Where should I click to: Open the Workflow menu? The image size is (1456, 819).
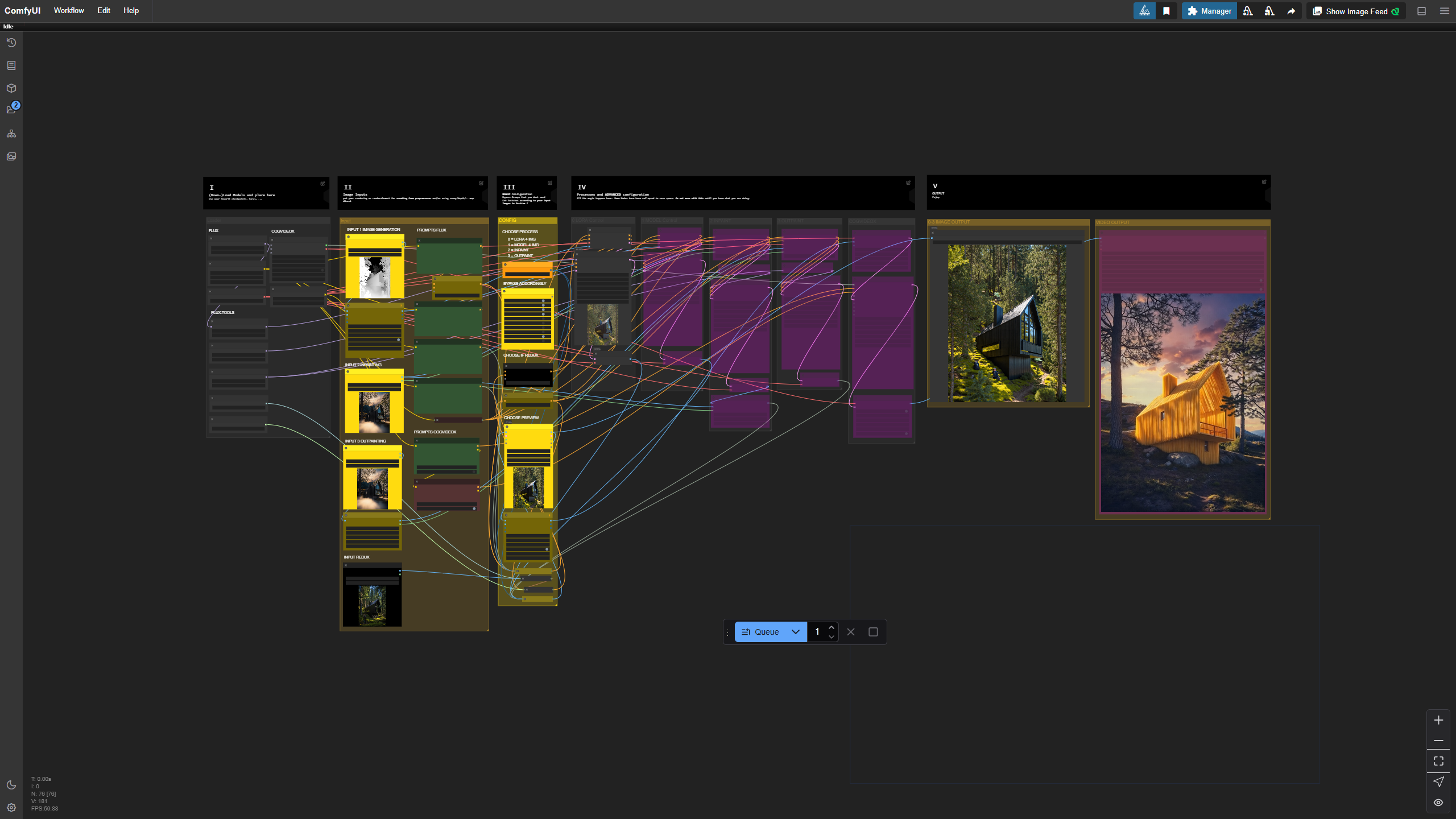(69, 11)
